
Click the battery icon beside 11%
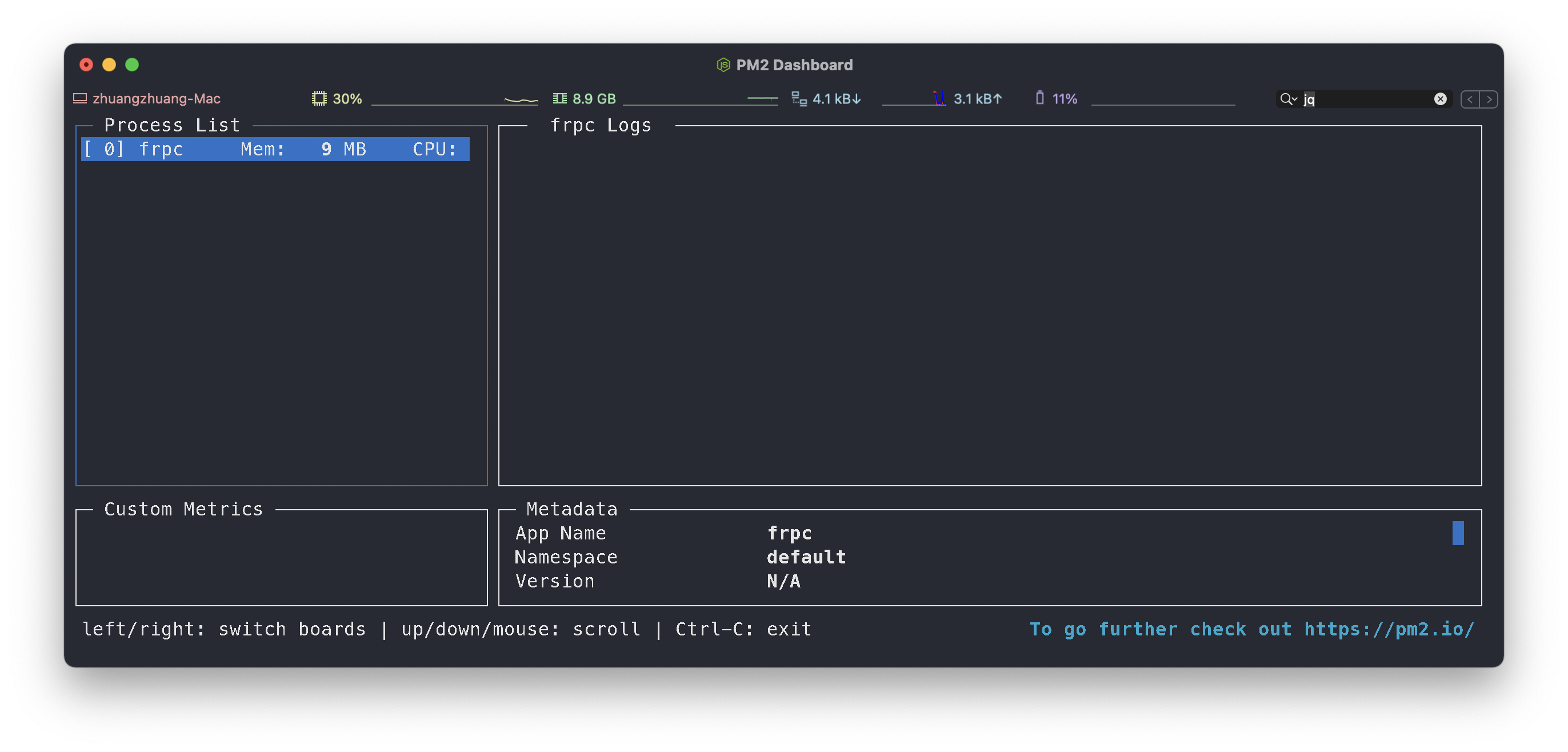click(x=1039, y=98)
